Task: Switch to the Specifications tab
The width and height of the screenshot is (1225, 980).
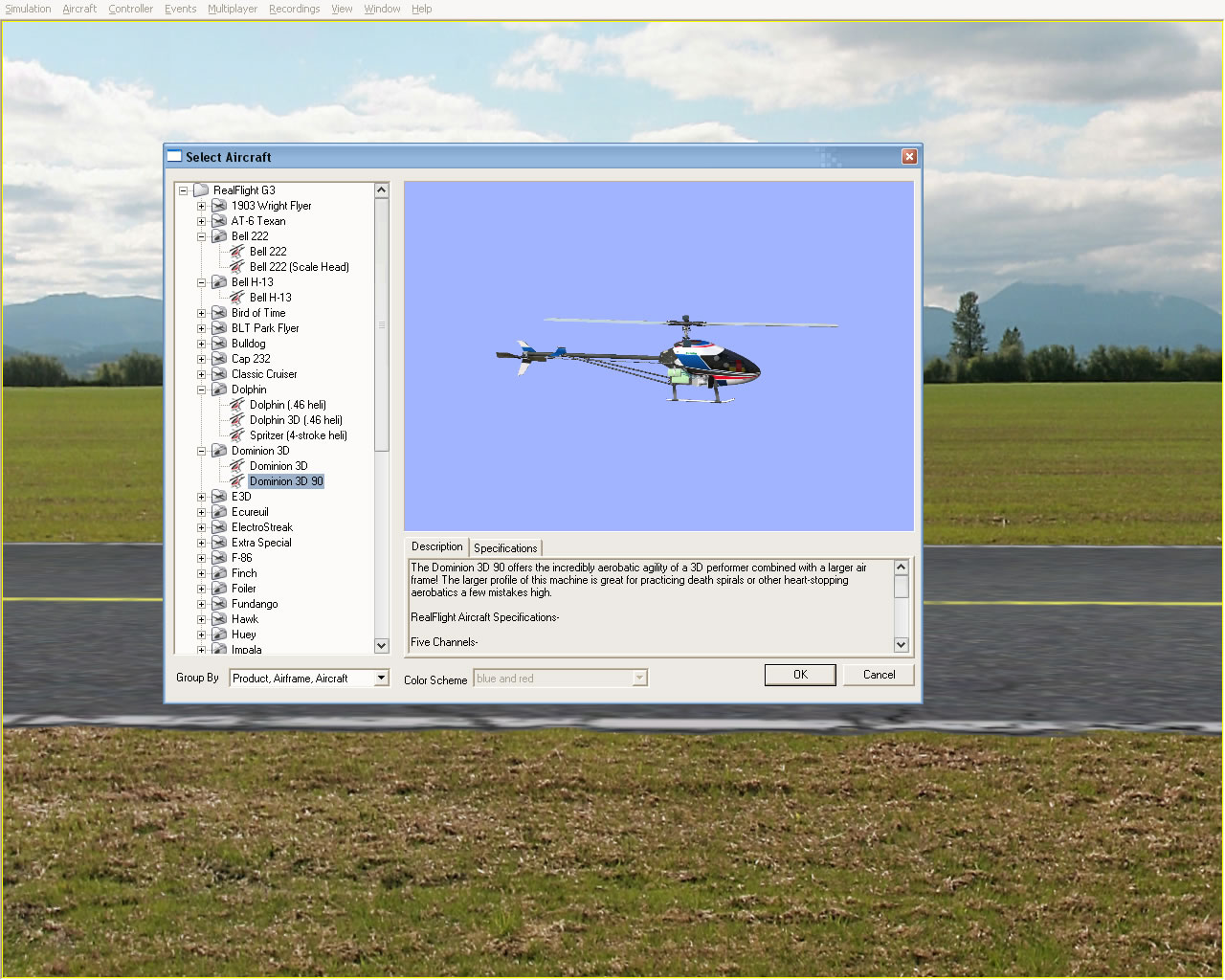Action: 505,548
